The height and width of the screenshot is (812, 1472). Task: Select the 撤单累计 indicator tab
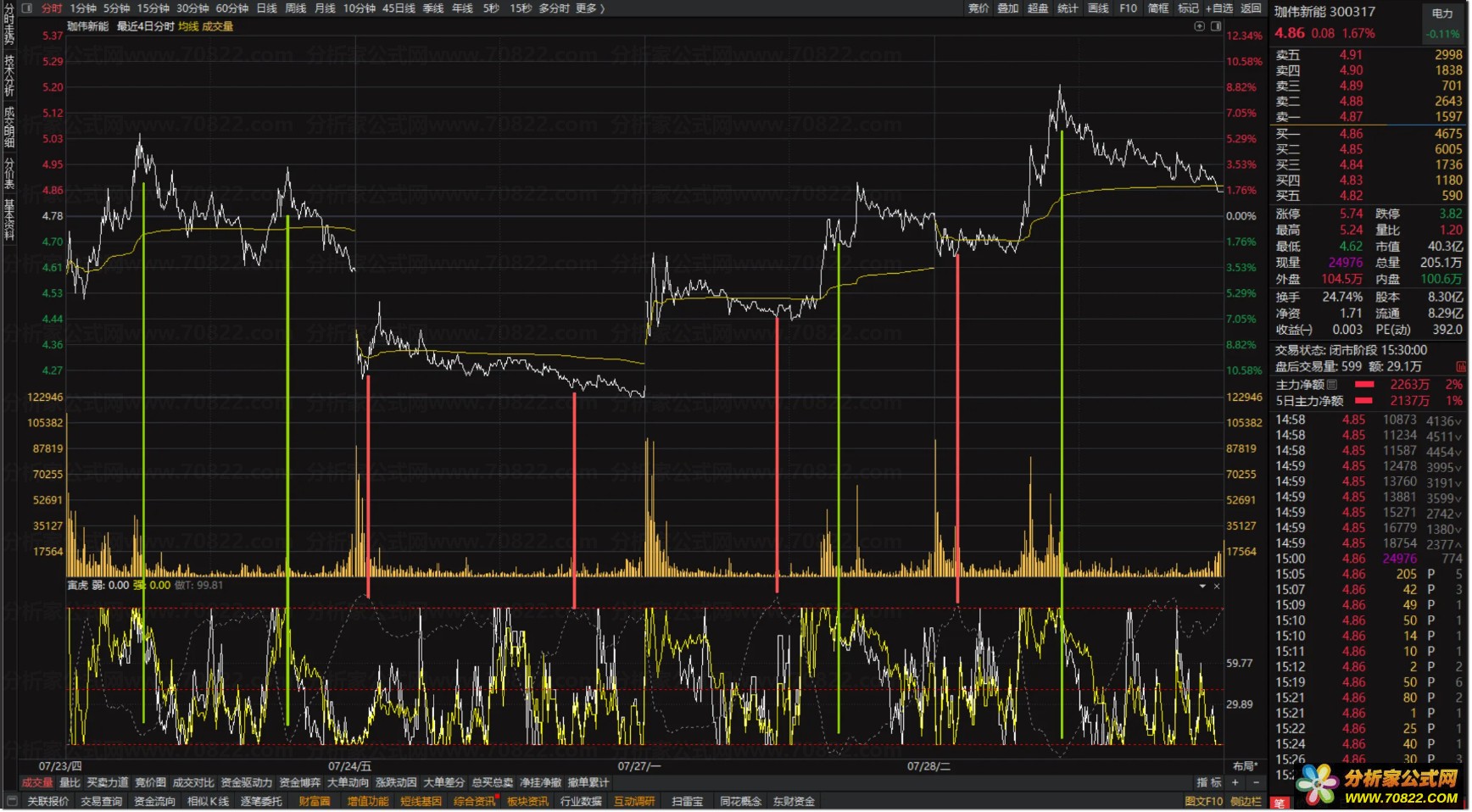(x=588, y=782)
